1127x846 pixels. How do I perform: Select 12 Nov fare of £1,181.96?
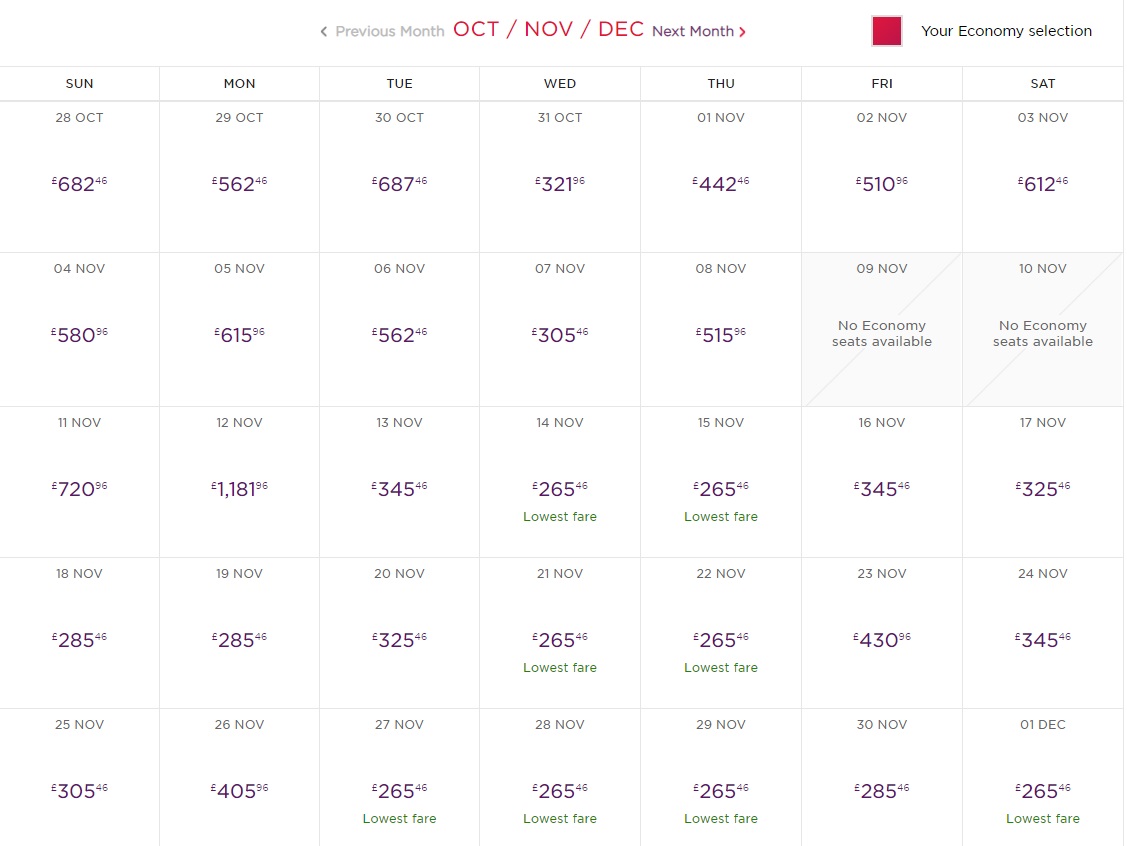[239, 490]
